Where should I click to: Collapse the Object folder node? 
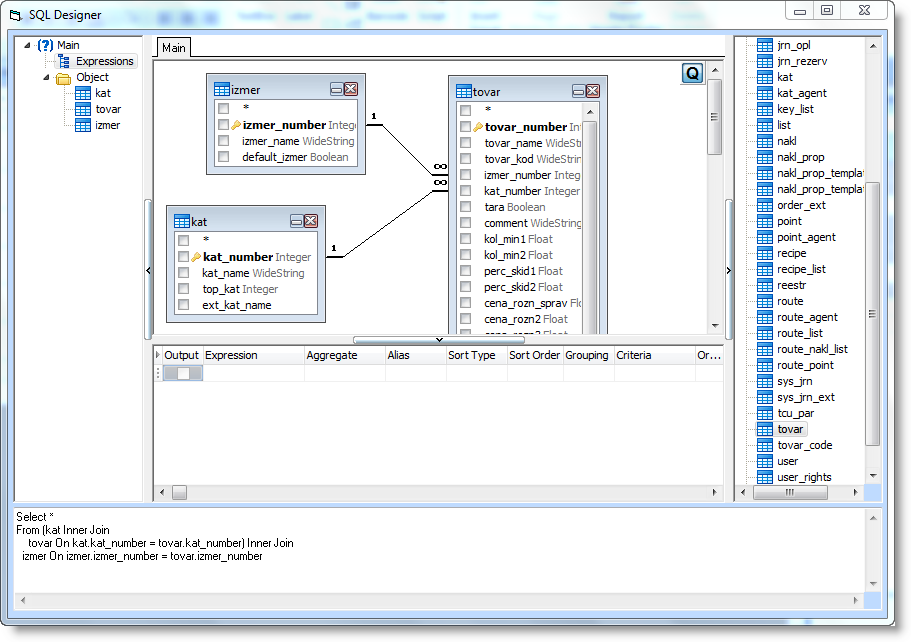(46, 77)
